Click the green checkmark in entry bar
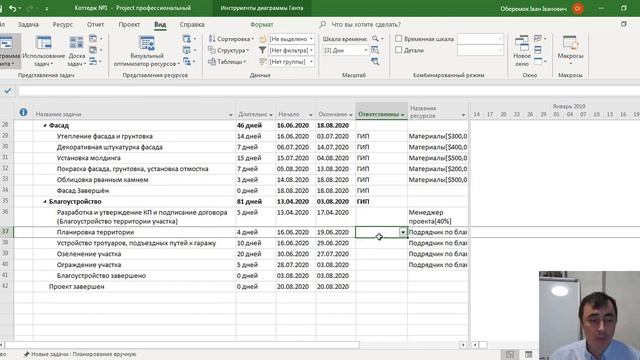The width and height of the screenshot is (640, 360). 8,91
